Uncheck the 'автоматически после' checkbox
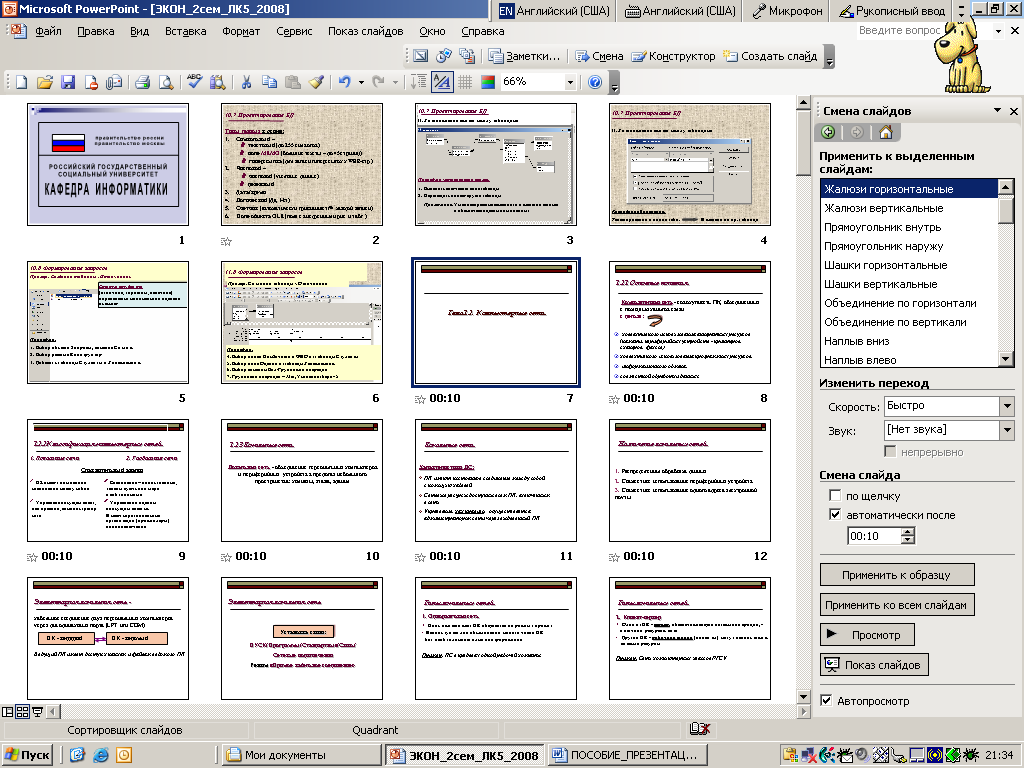1024x768 pixels. click(x=835, y=515)
